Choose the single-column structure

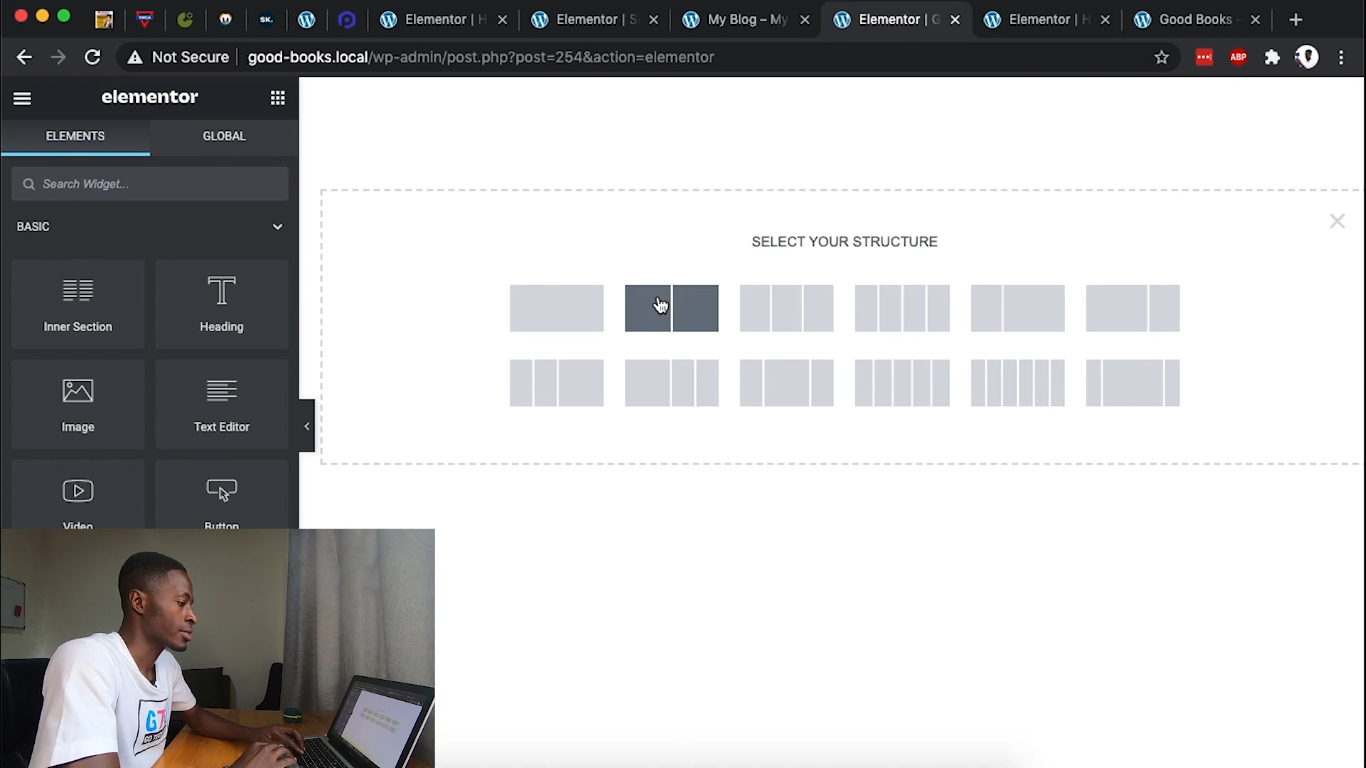click(x=557, y=308)
